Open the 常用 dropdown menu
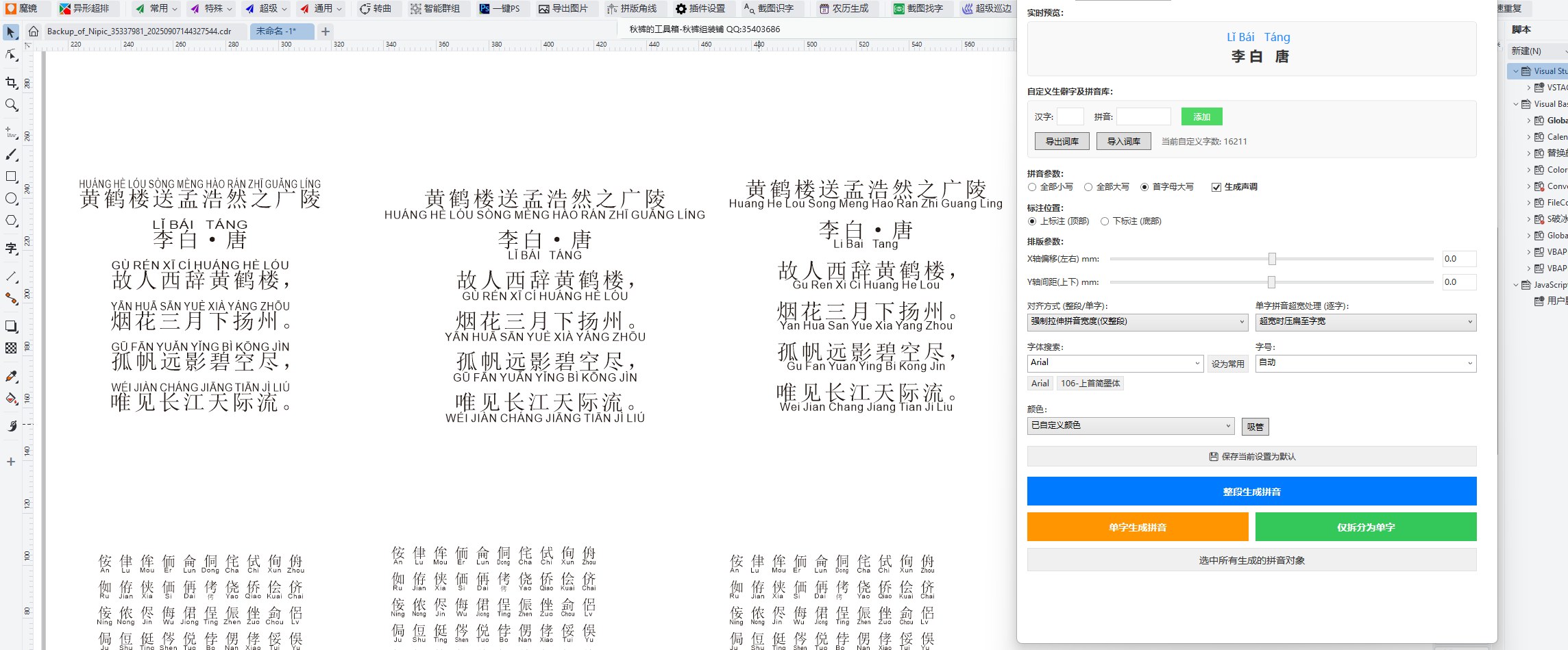 click(x=157, y=8)
